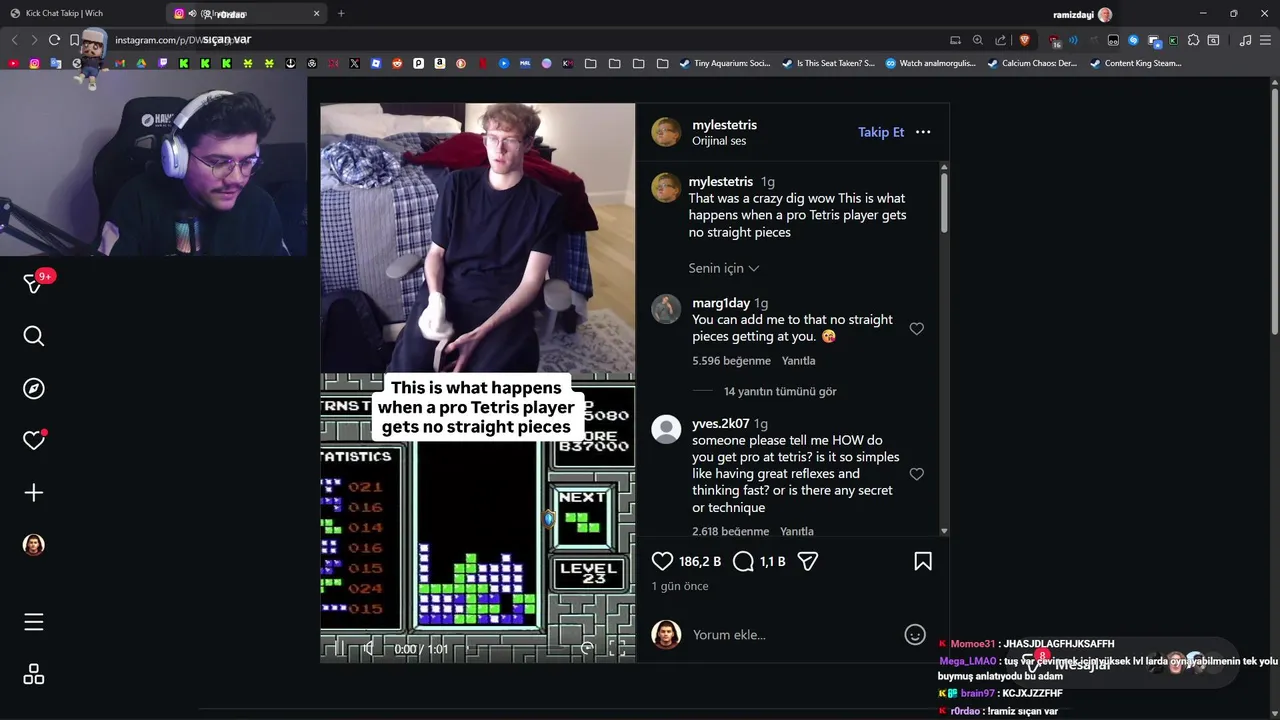Open the browser main hamburger menu
The height and width of the screenshot is (720, 1280).
point(1265,40)
